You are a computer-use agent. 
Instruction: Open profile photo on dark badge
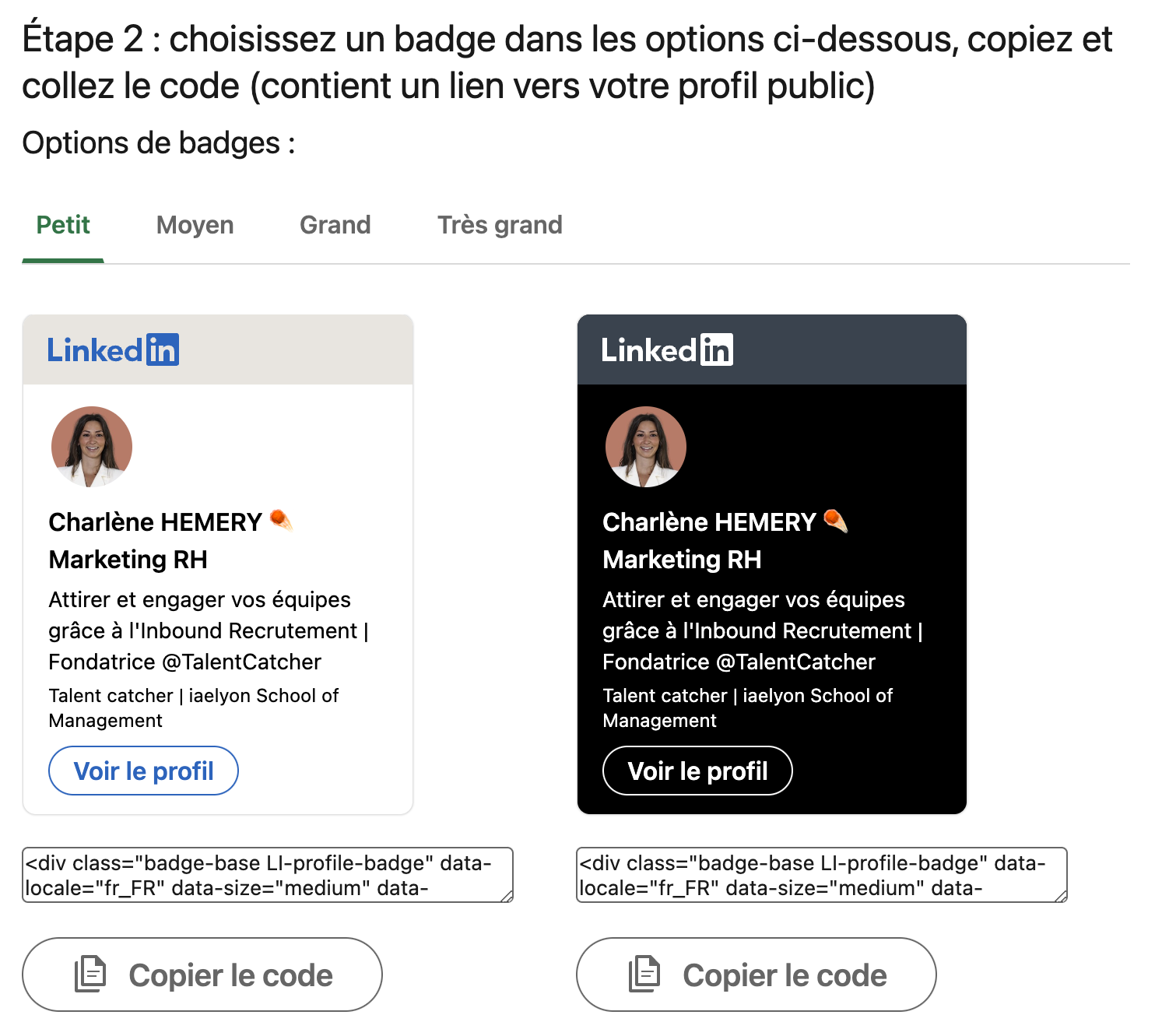click(646, 447)
